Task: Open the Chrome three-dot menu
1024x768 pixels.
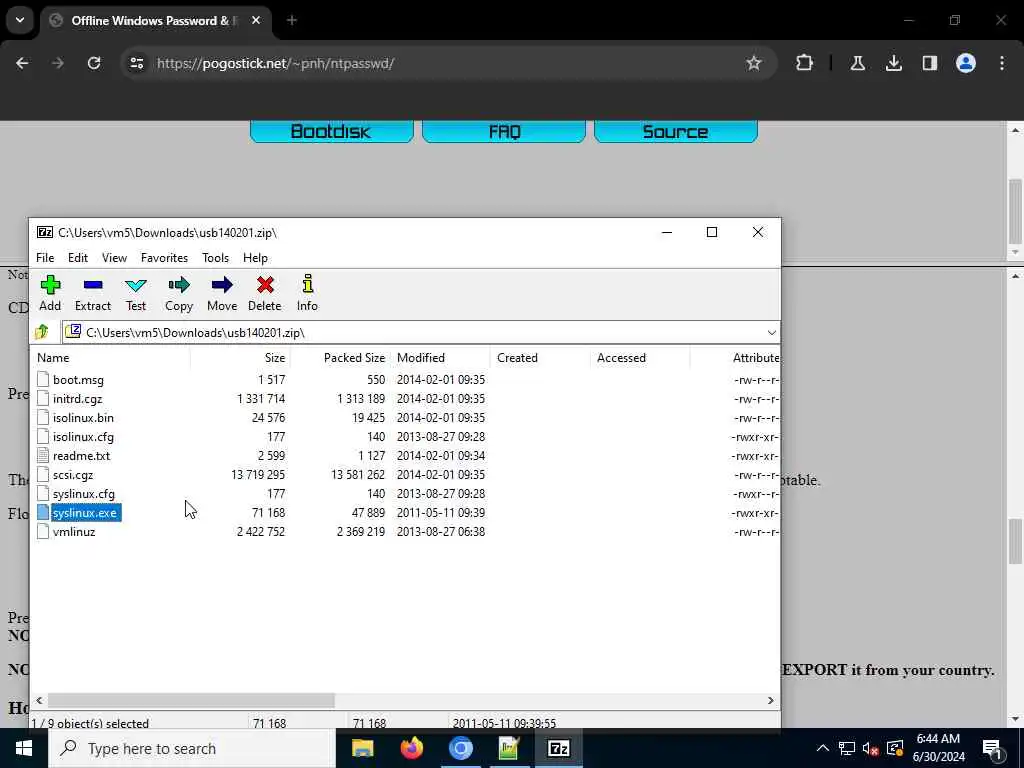Action: [x=1002, y=63]
